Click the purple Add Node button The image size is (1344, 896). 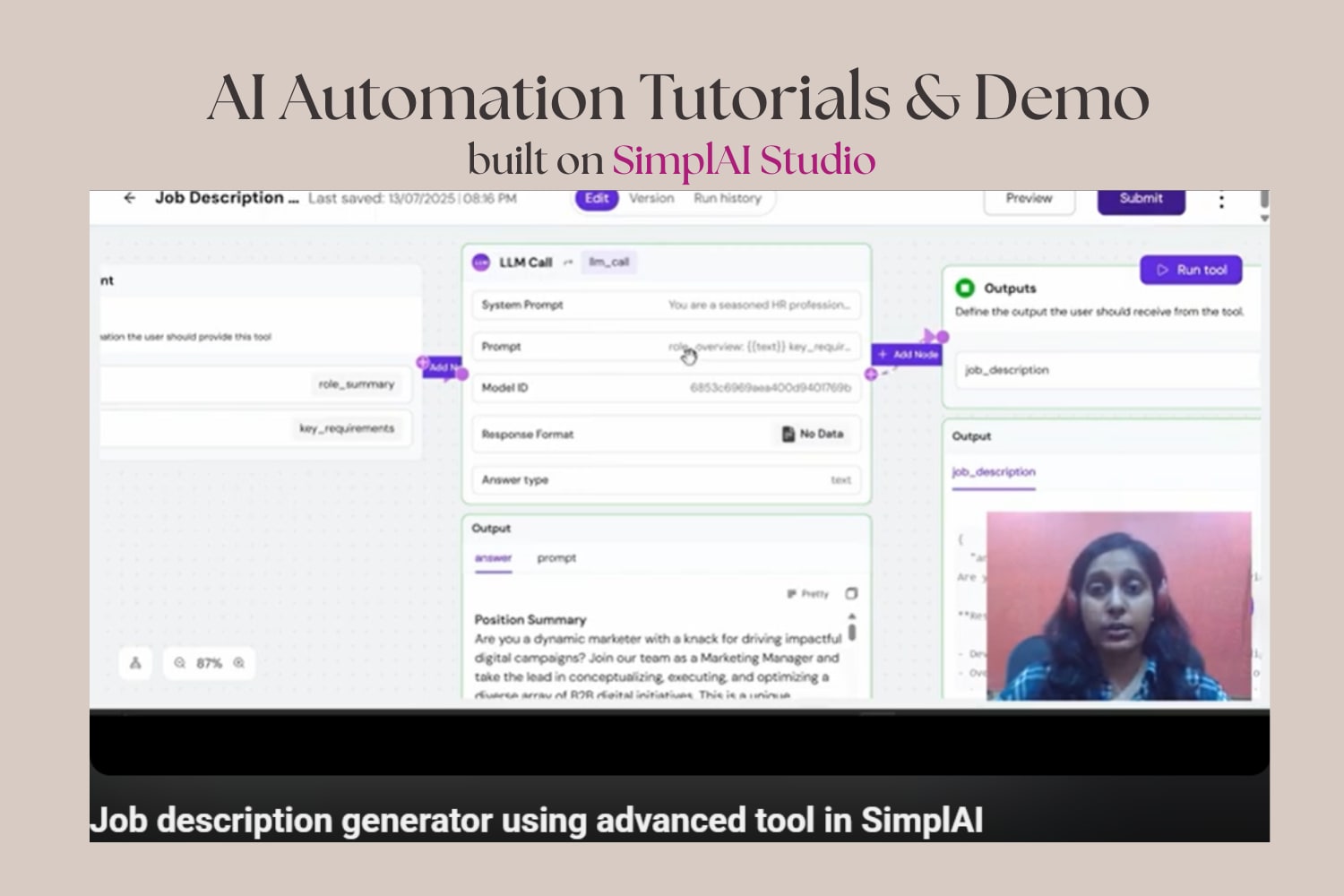coord(907,355)
